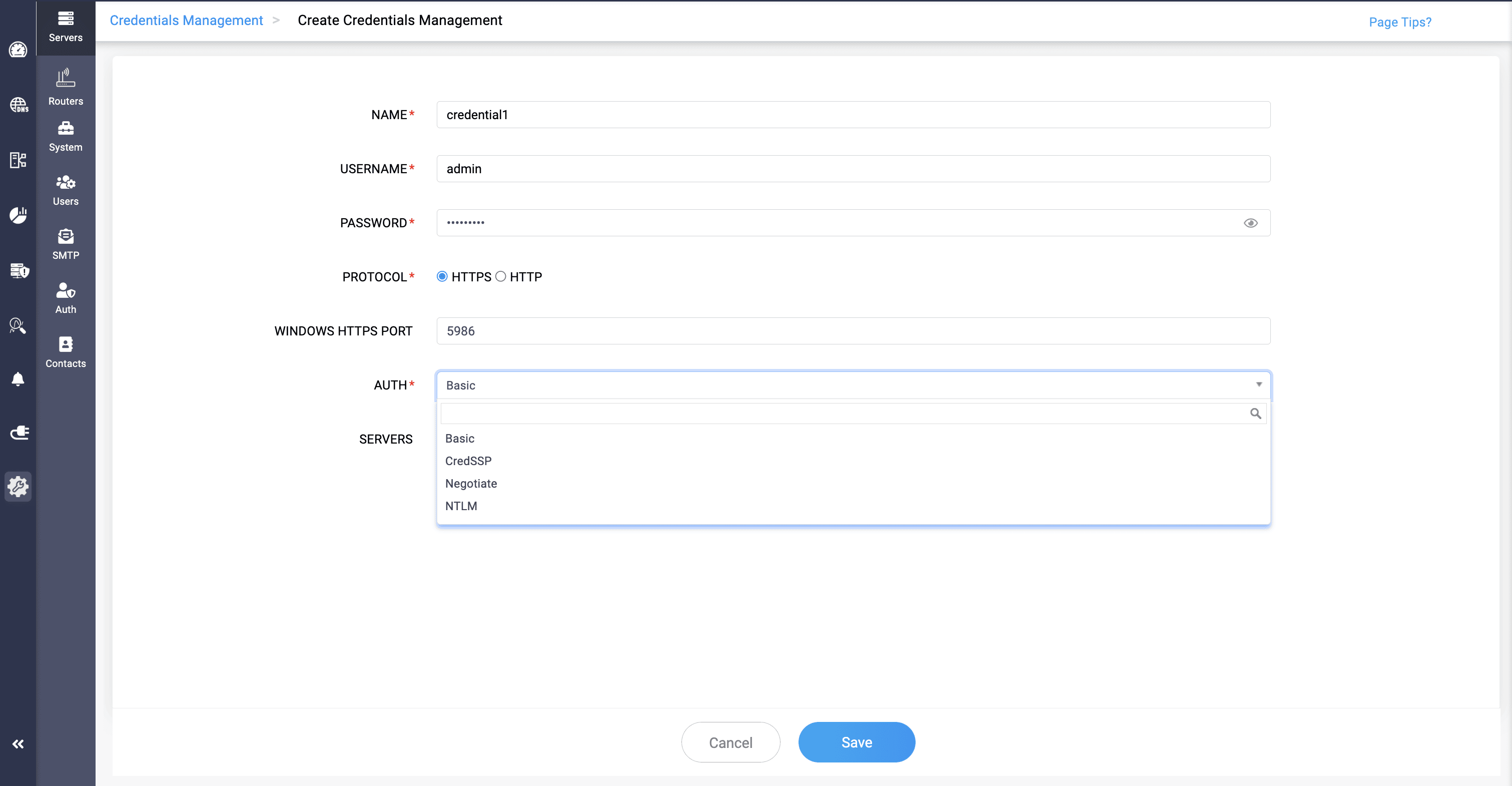
Task: Click the Save button
Action: (x=857, y=742)
